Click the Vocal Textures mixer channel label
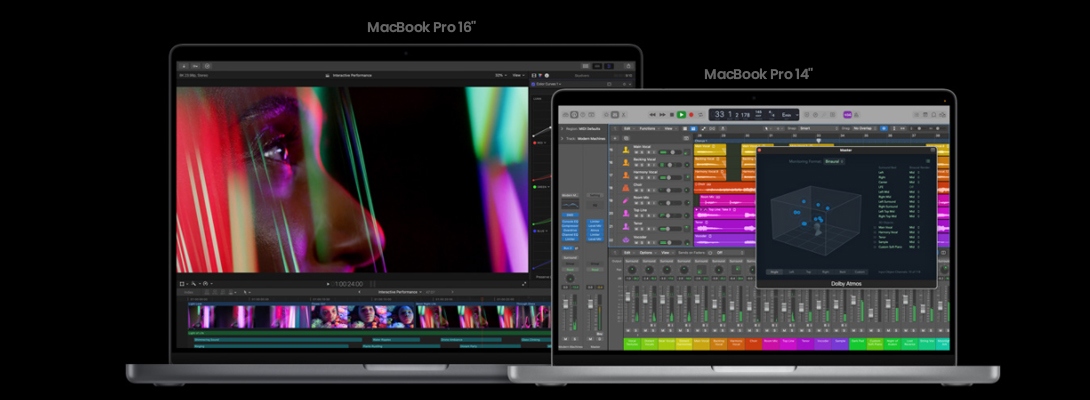Viewport: 1090px width, 400px height. point(632,344)
